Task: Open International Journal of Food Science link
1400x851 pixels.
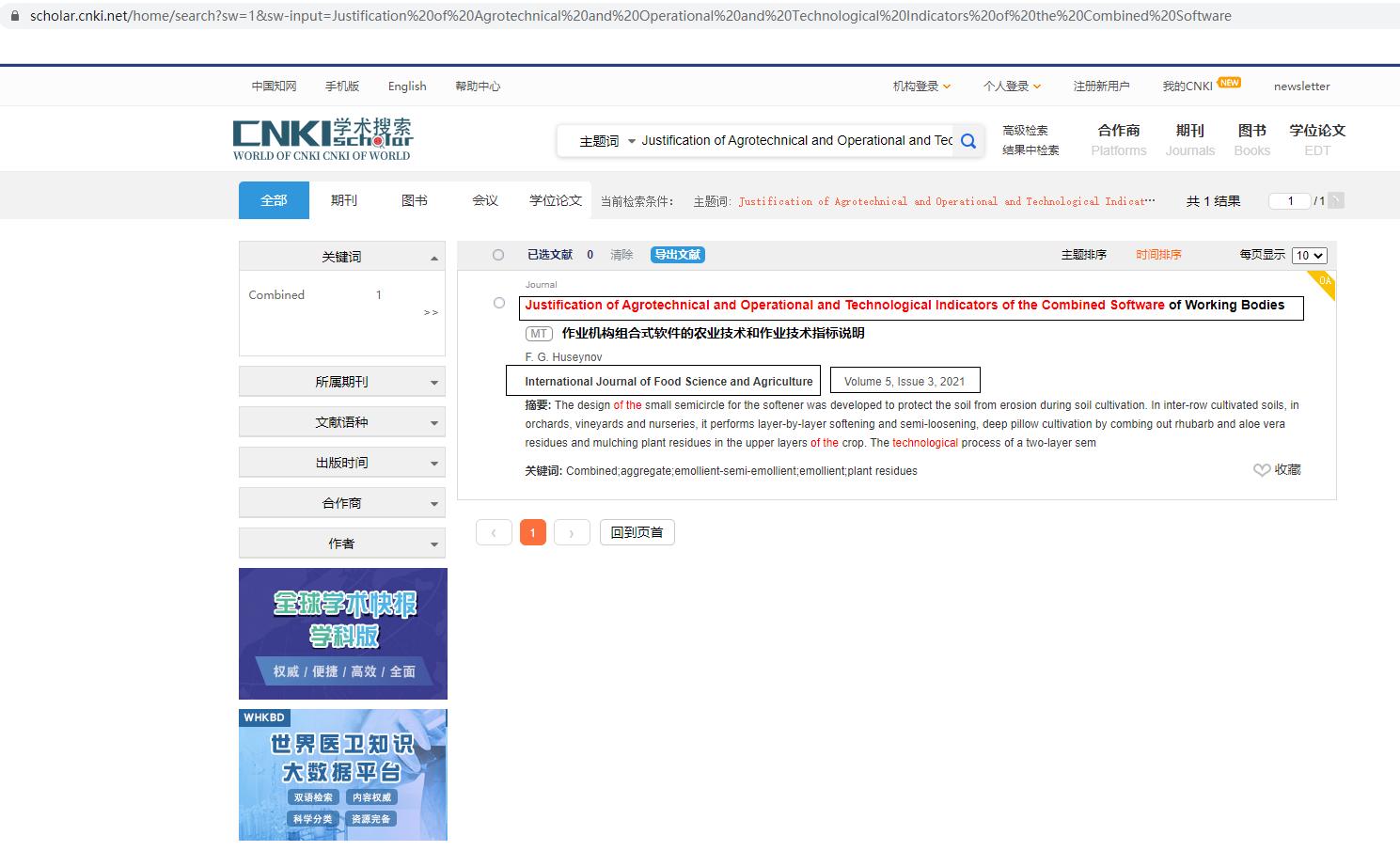Action: [x=669, y=382]
